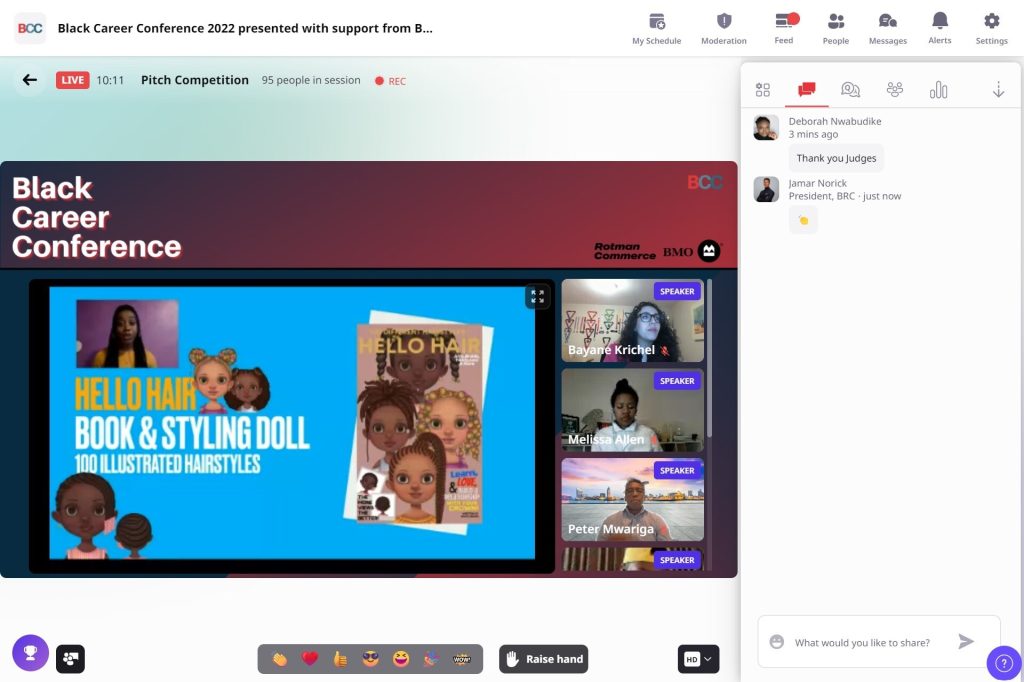
Task: Click the BCC event logo
Action: [30, 28]
